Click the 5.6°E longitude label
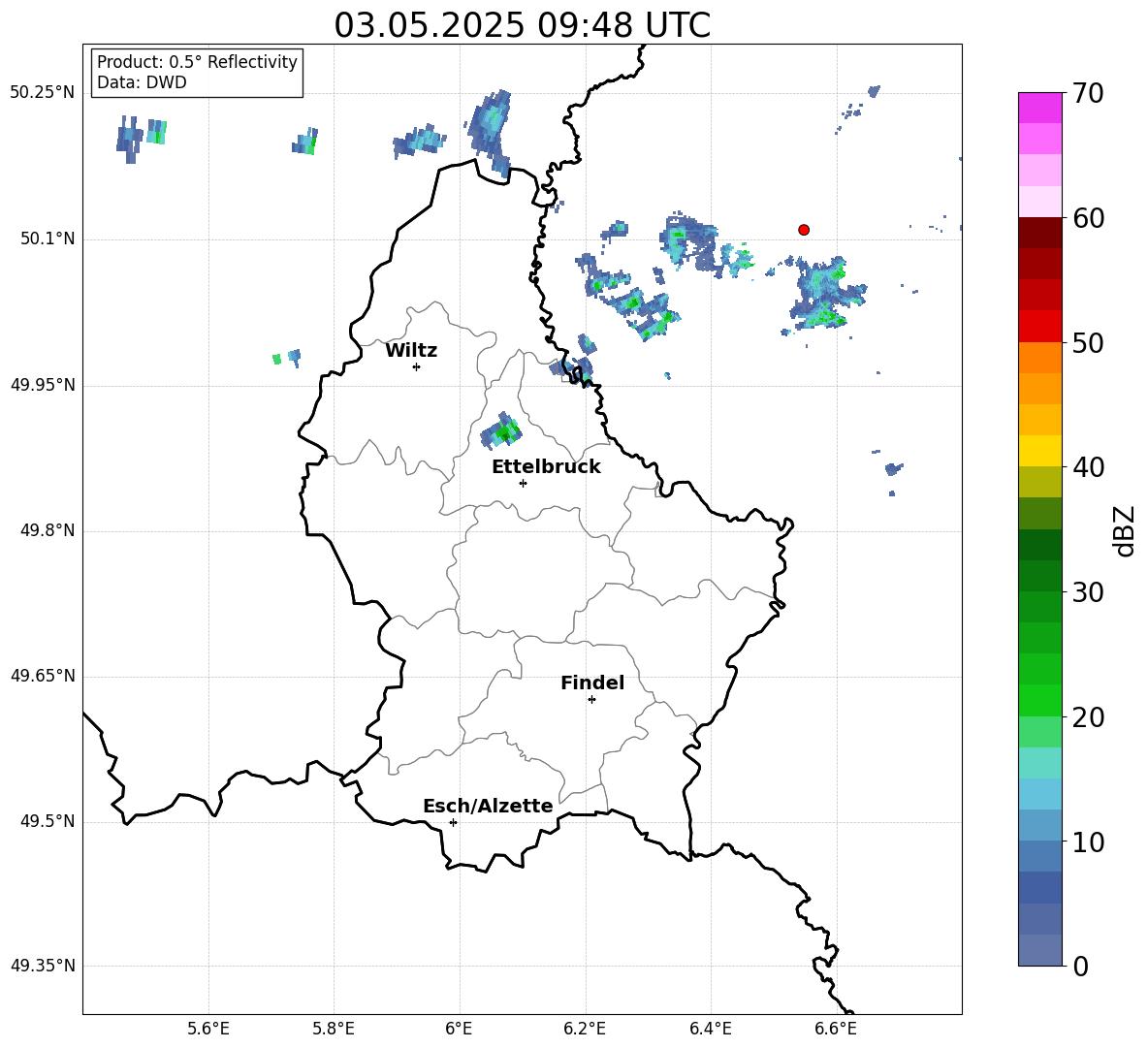Screen dimensions: 1148x1048 click(x=208, y=1029)
